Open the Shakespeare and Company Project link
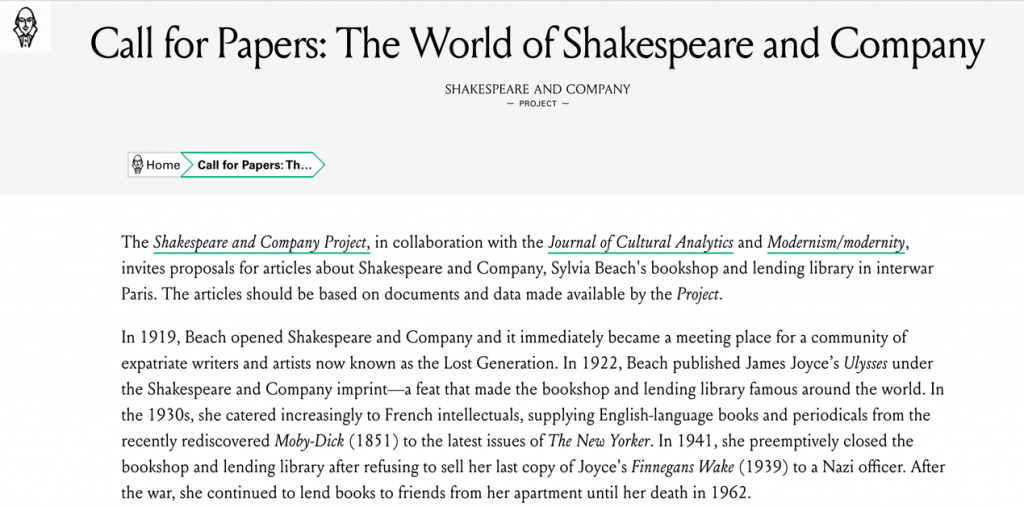1024x507 pixels. [x=262, y=243]
